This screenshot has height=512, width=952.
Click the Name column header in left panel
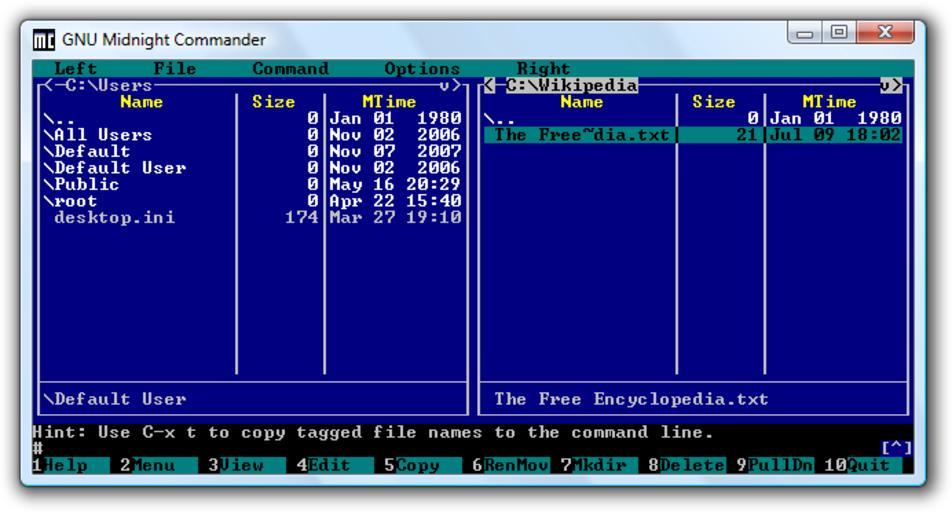(x=141, y=102)
